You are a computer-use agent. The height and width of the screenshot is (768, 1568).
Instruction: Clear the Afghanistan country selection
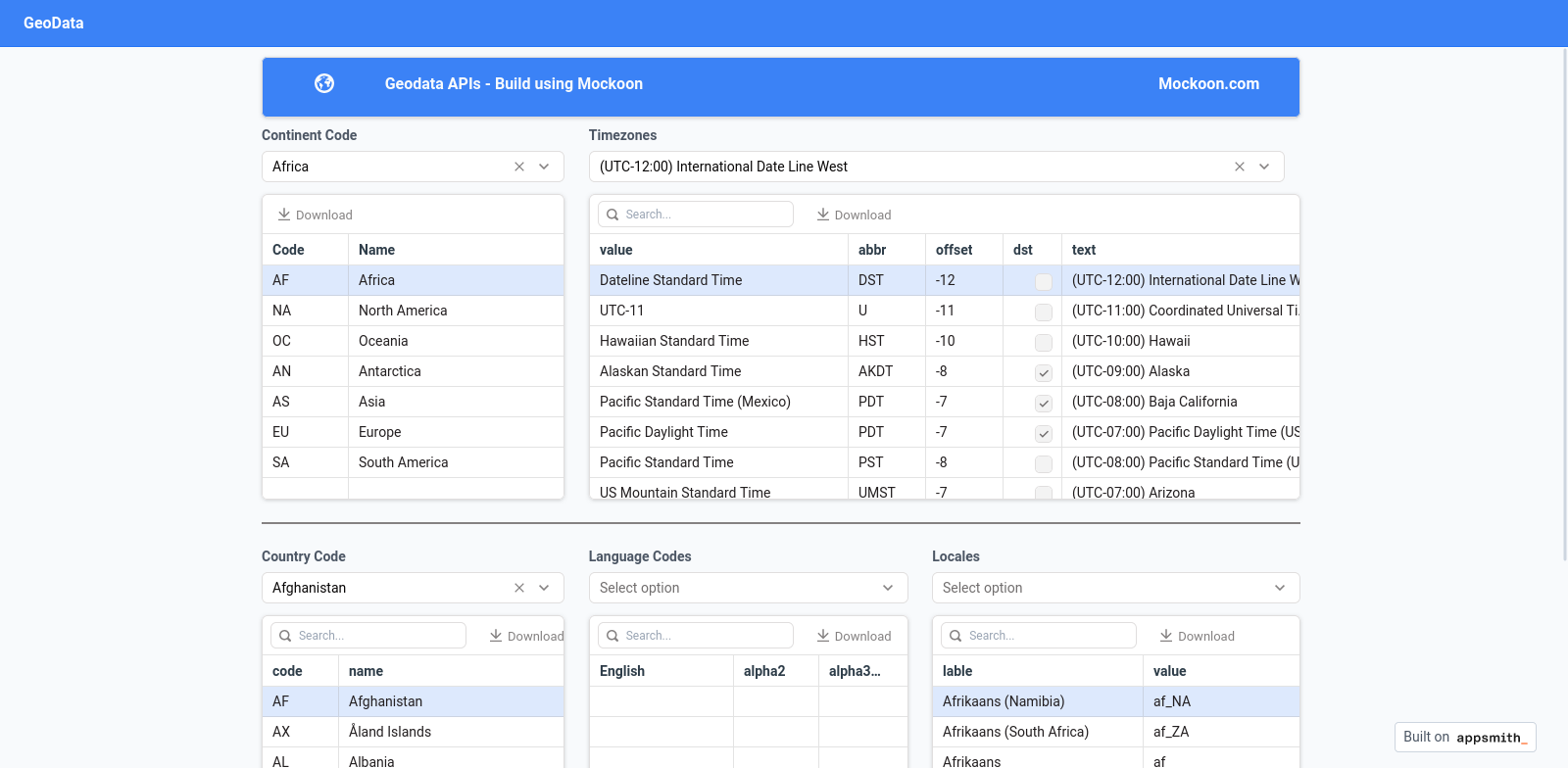[x=519, y=588]
